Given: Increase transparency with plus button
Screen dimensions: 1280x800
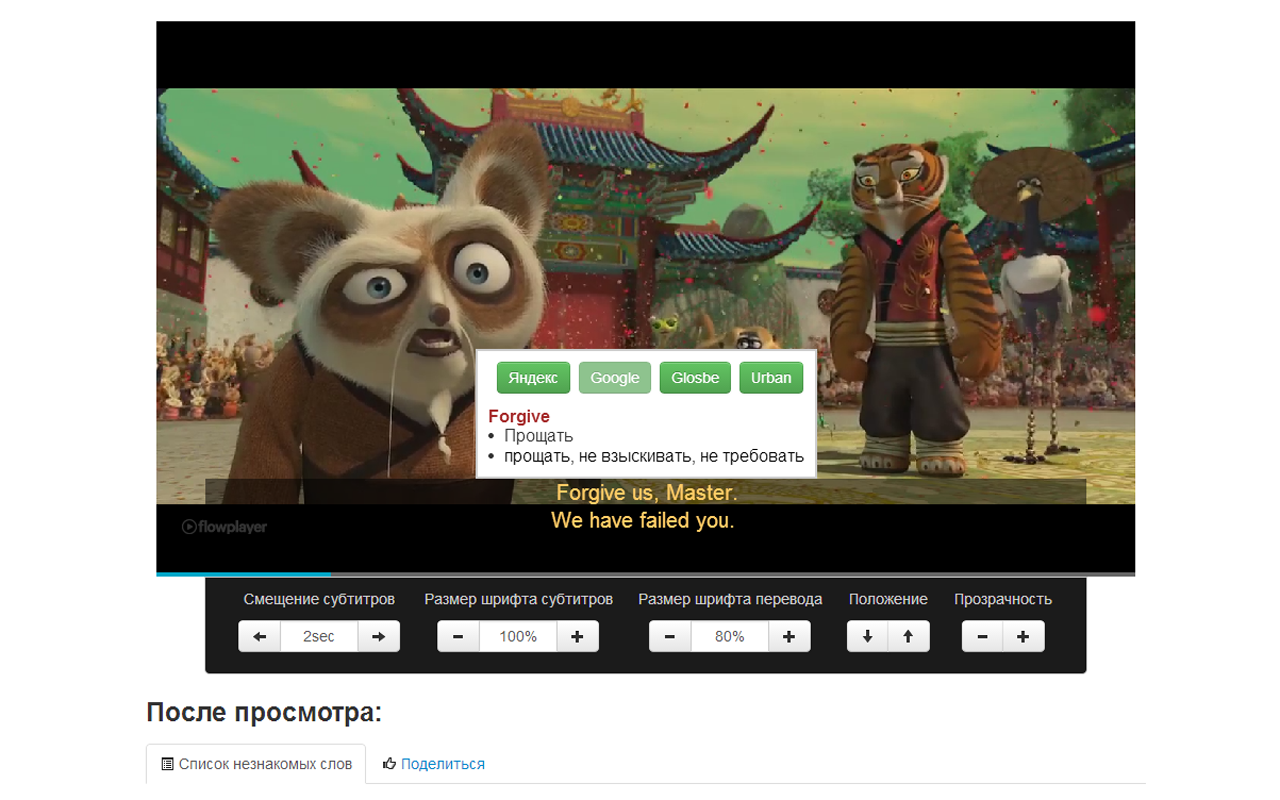Looking at the screenshot, I should point(1023,637).
